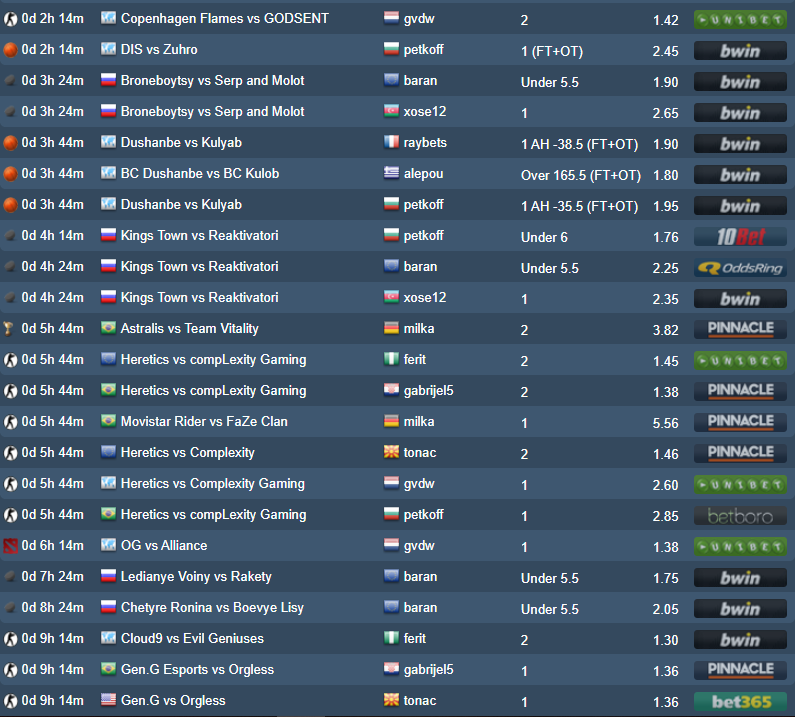Click the hockey puck icon beside Ledianye Voiny
The image size is (795, 717).
[10, 577]
